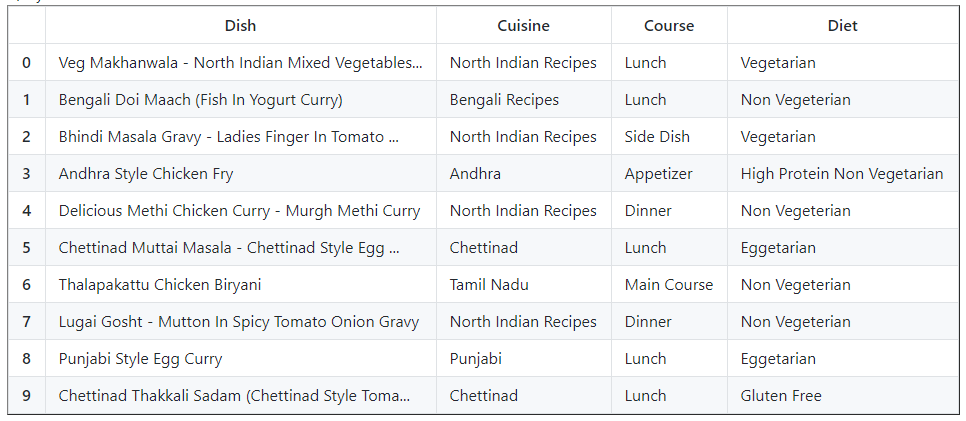Select the Veg Makhanwala dish cell
Viewport: 966px width, 421px height.
tap(240, 63)
